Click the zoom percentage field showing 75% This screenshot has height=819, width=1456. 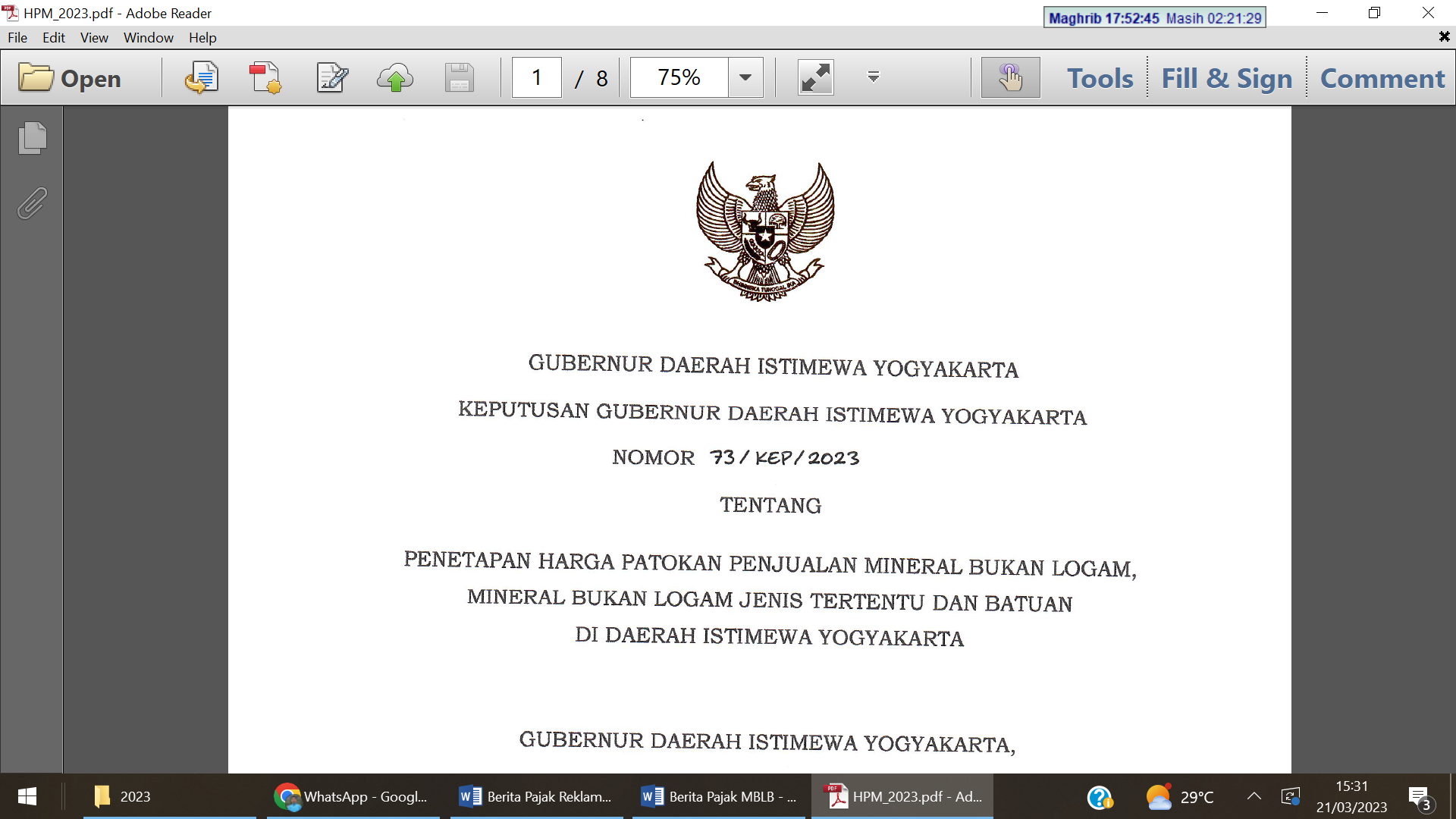point(679,77)
